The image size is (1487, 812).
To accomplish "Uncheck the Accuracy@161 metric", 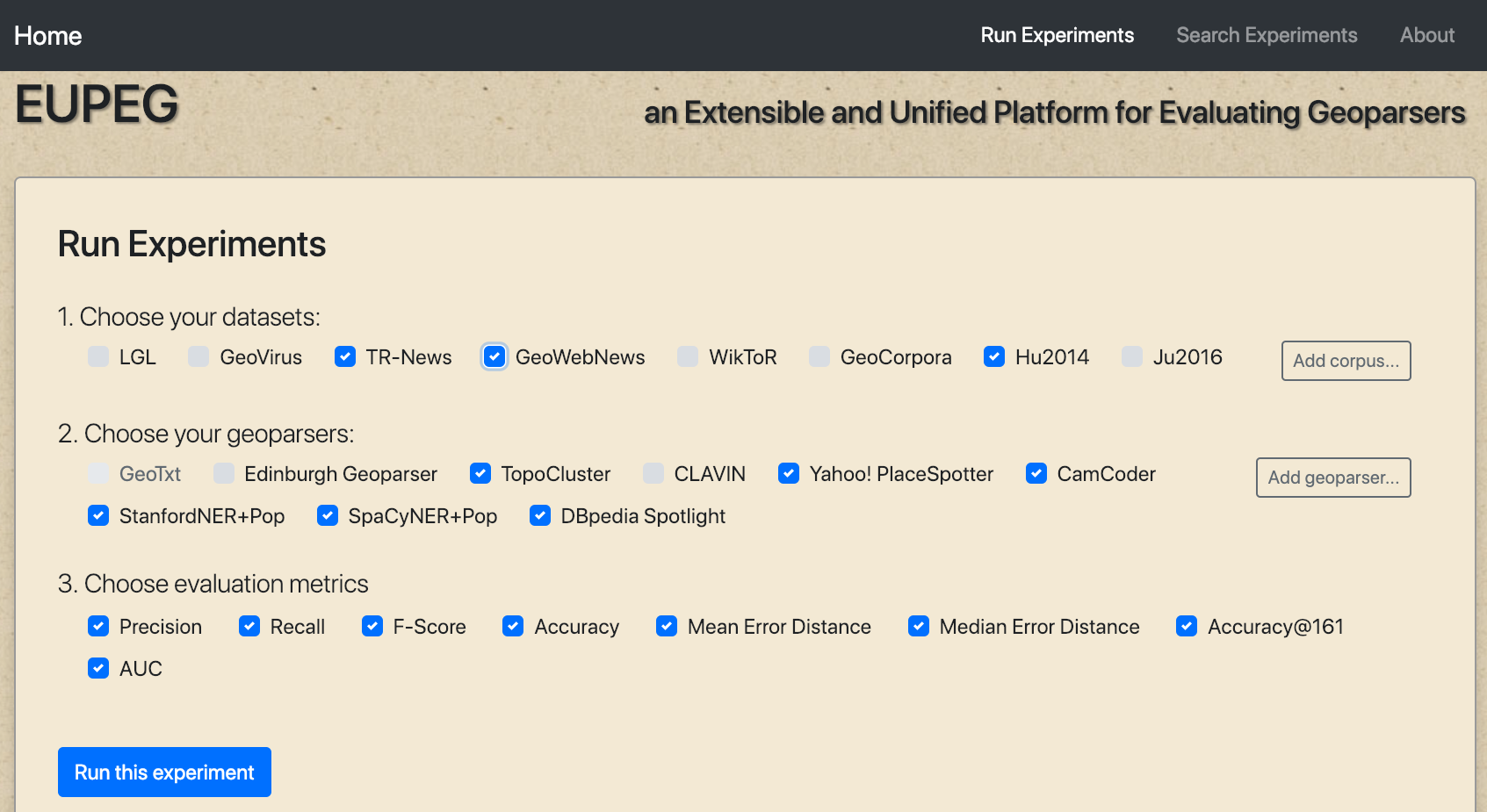I will 1187,627.
